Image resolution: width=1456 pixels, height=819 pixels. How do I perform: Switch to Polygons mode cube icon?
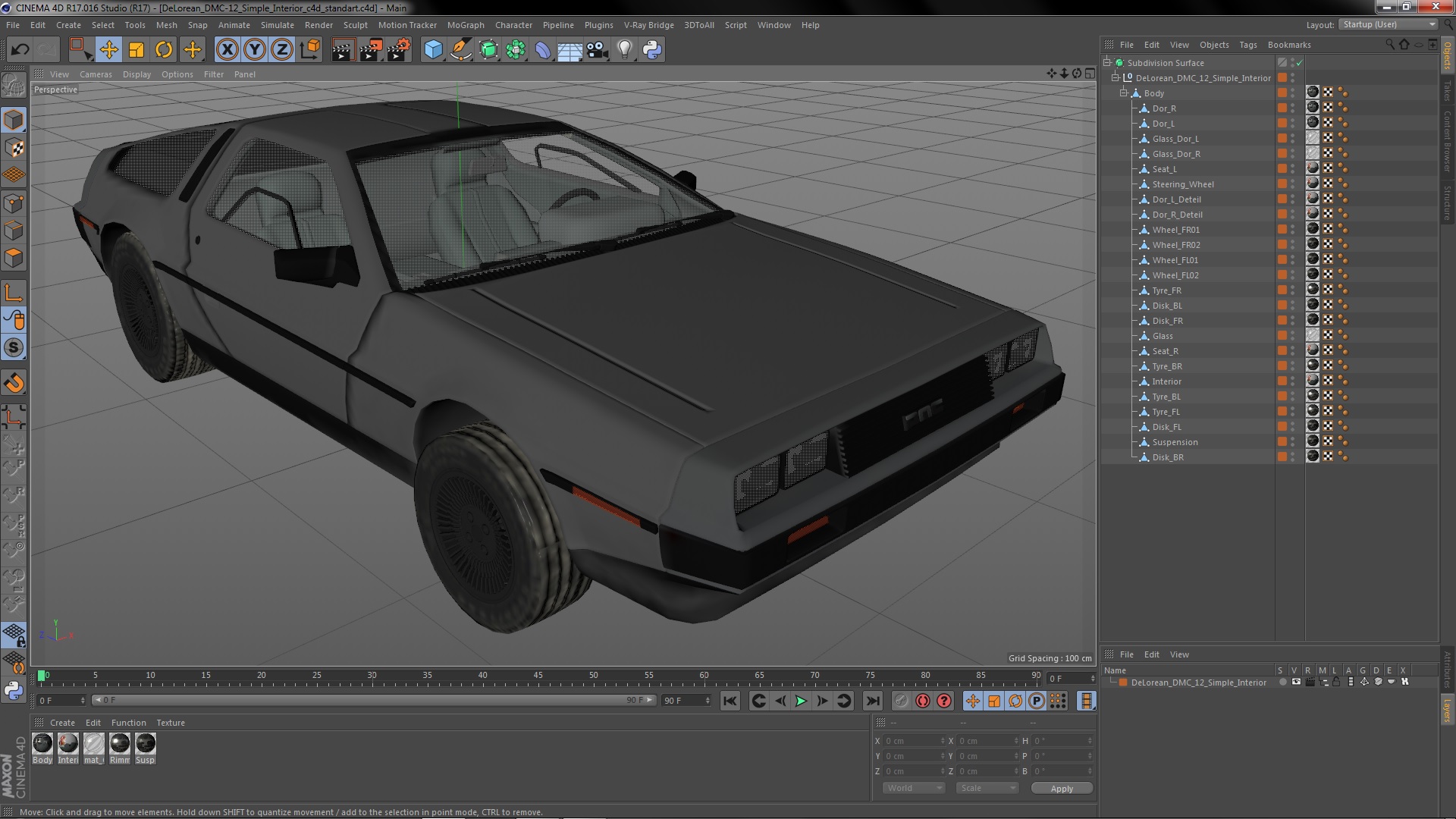pyautogui.click(x=14, y=258)
